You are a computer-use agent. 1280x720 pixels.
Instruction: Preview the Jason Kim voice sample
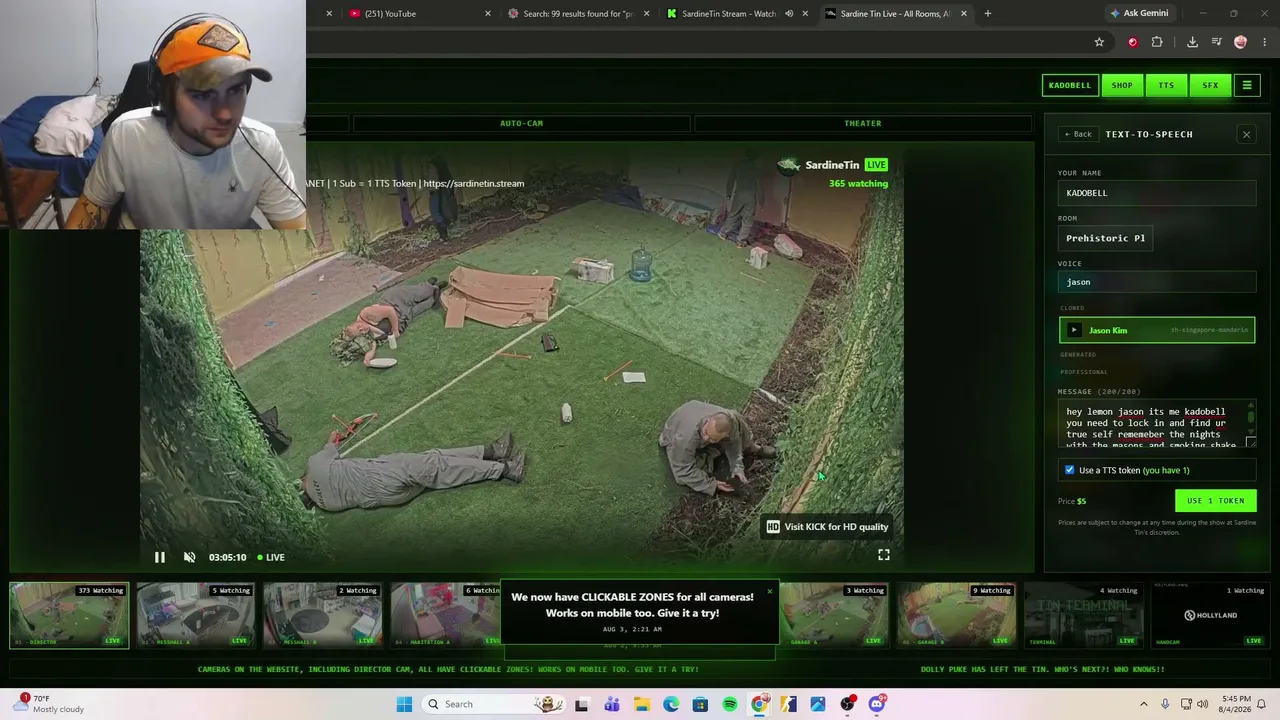(1074, 330)
